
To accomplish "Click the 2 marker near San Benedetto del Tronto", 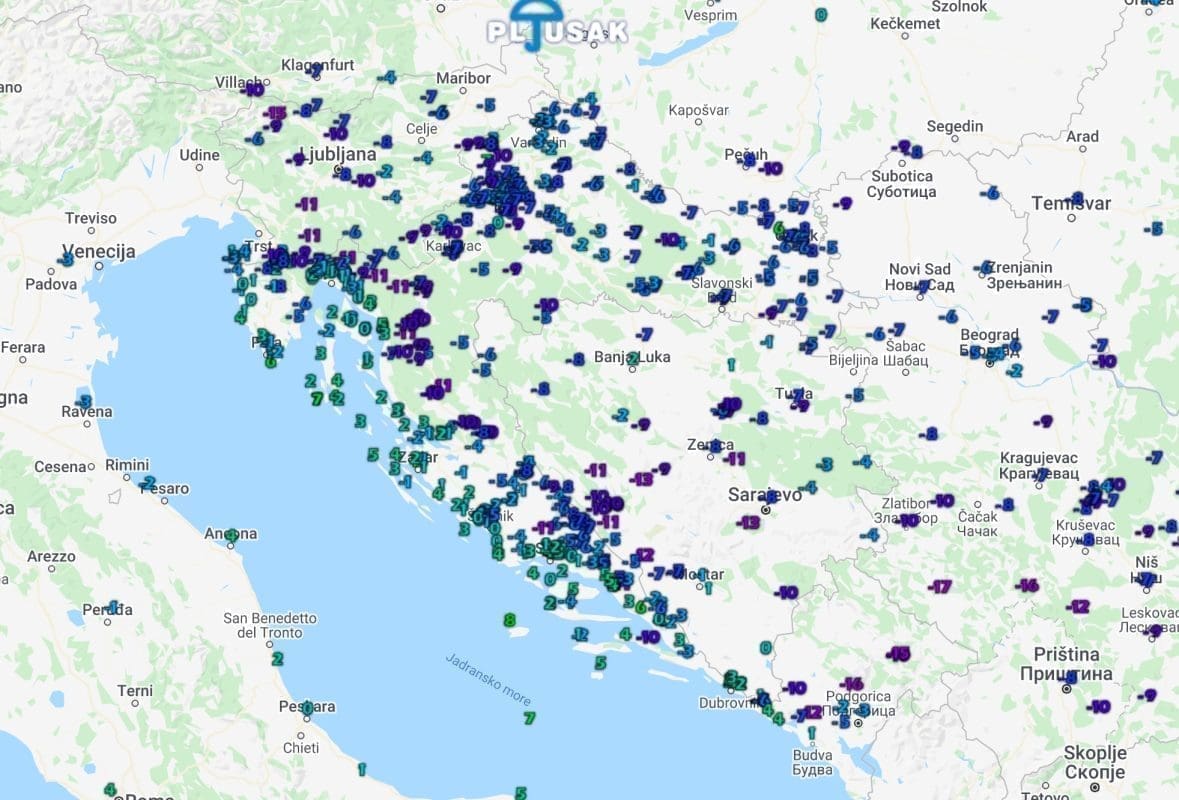I will [x=277, y=658].
